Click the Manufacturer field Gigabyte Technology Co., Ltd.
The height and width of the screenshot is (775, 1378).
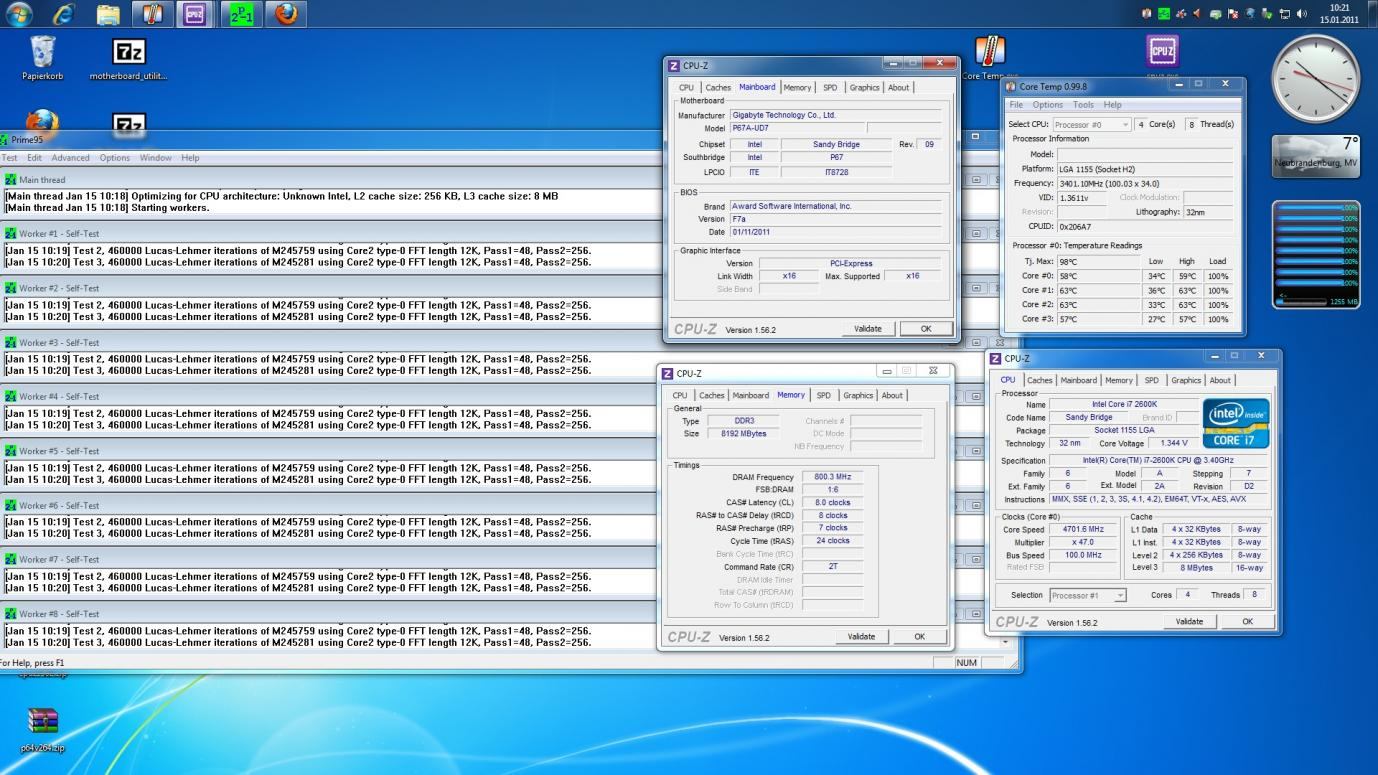point(836,115)
